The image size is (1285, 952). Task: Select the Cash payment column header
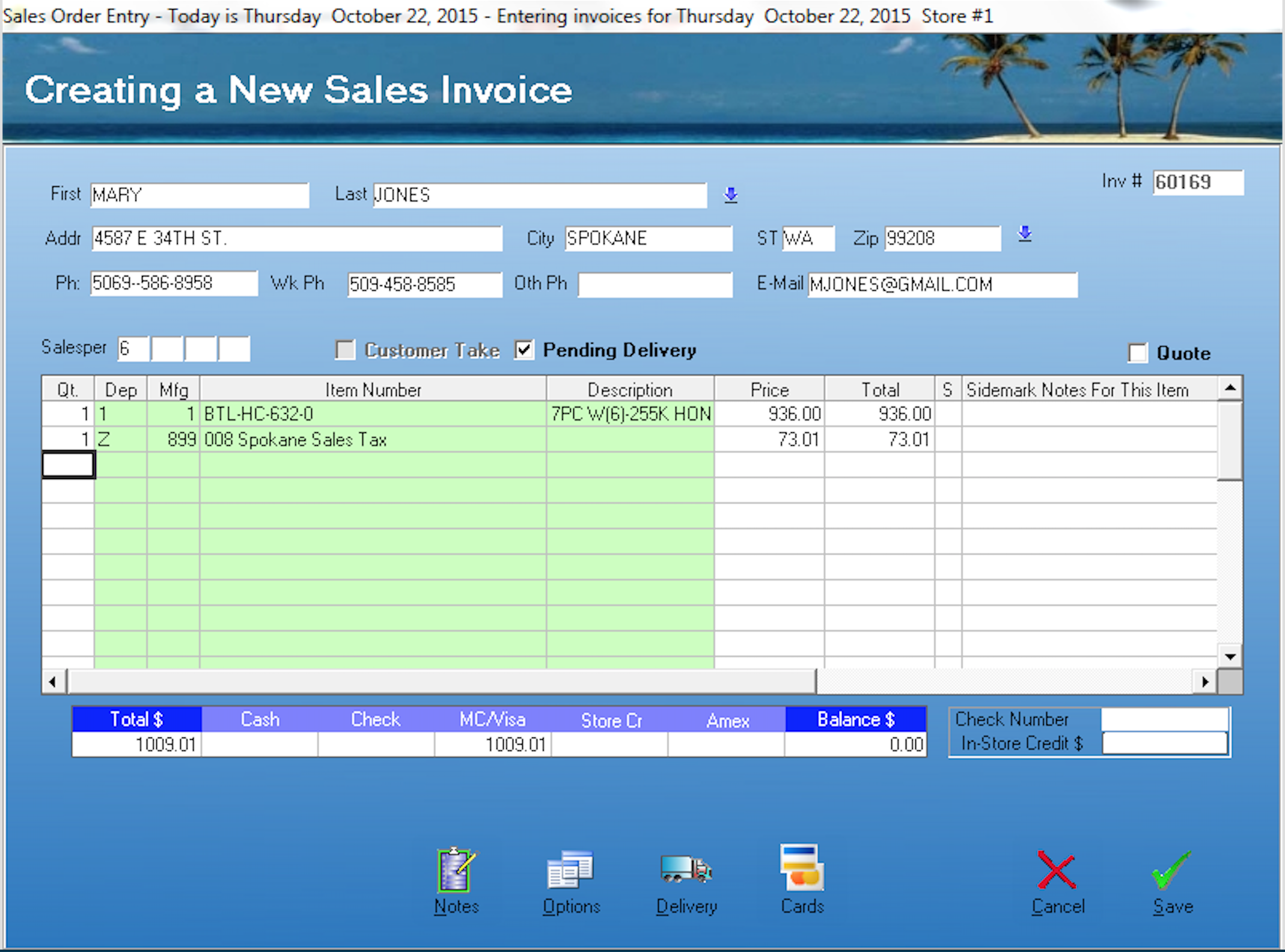click(260, 719)
